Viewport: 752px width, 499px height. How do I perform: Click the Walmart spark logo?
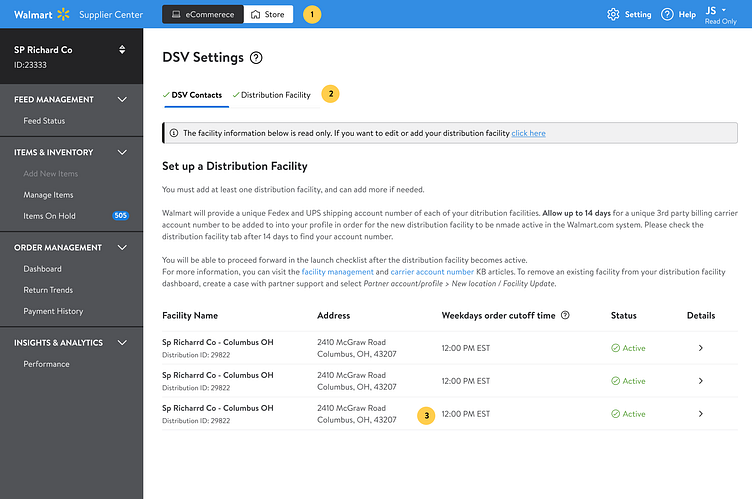click(63, 14)
